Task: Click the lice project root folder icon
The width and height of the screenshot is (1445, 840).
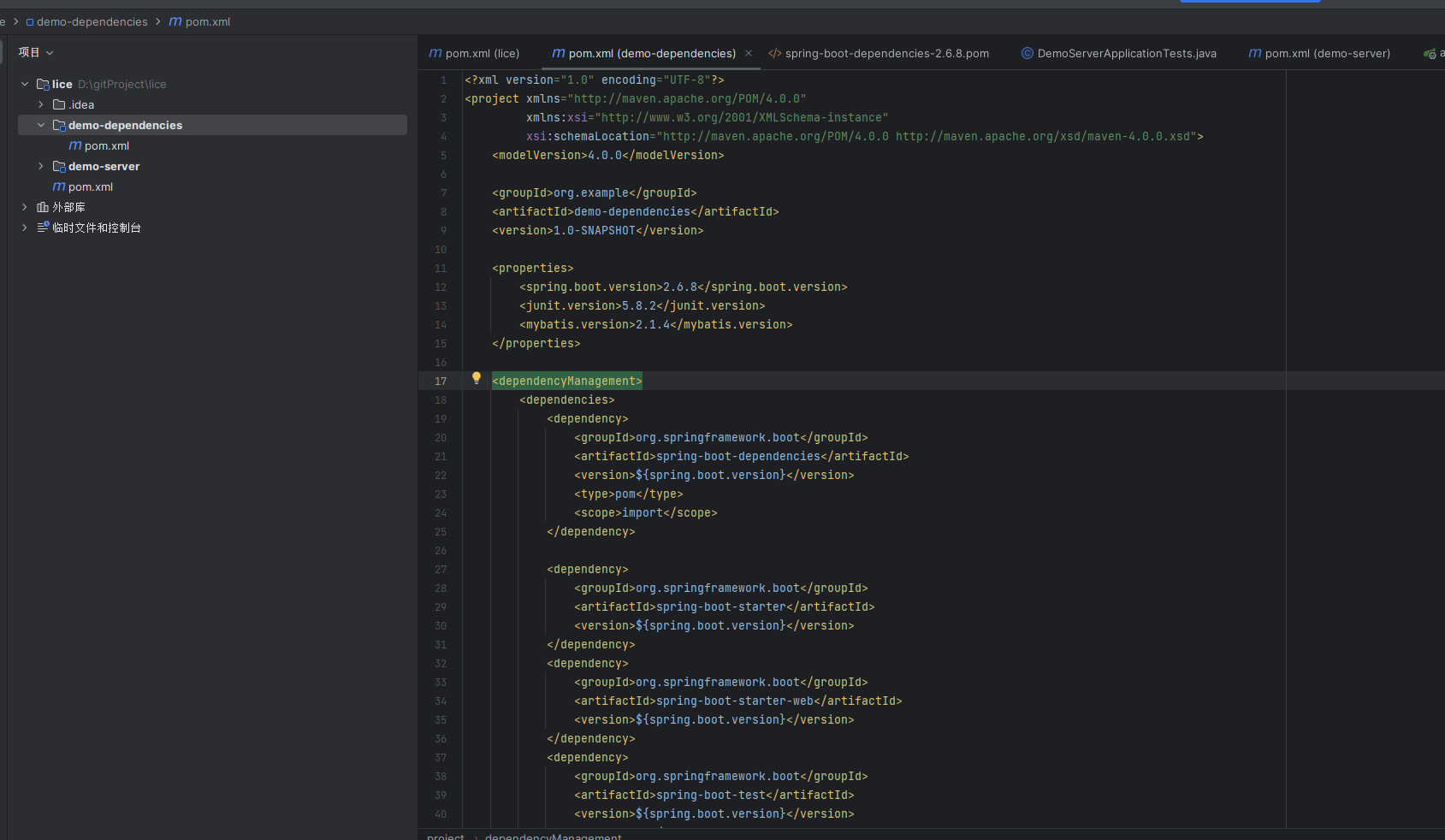Action: (43, 84)
